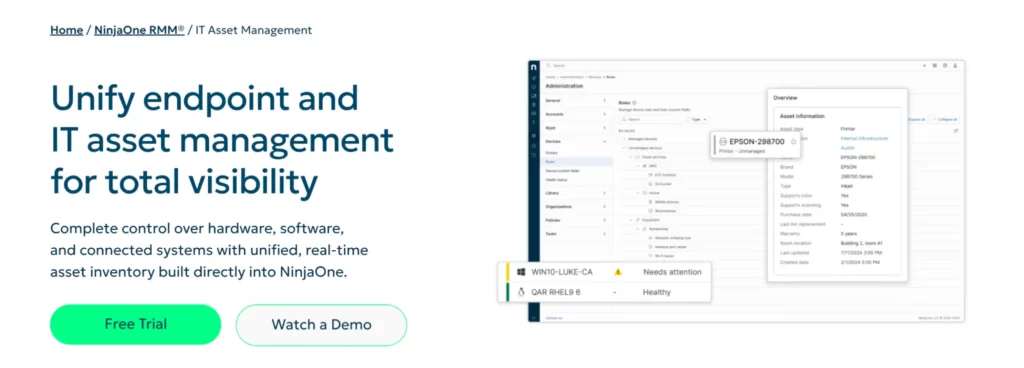The width and height of the screenshot is (1024, 368).
Task: Select the QAR RHEL9 6 device name
Action: click(x=556, y=292)
